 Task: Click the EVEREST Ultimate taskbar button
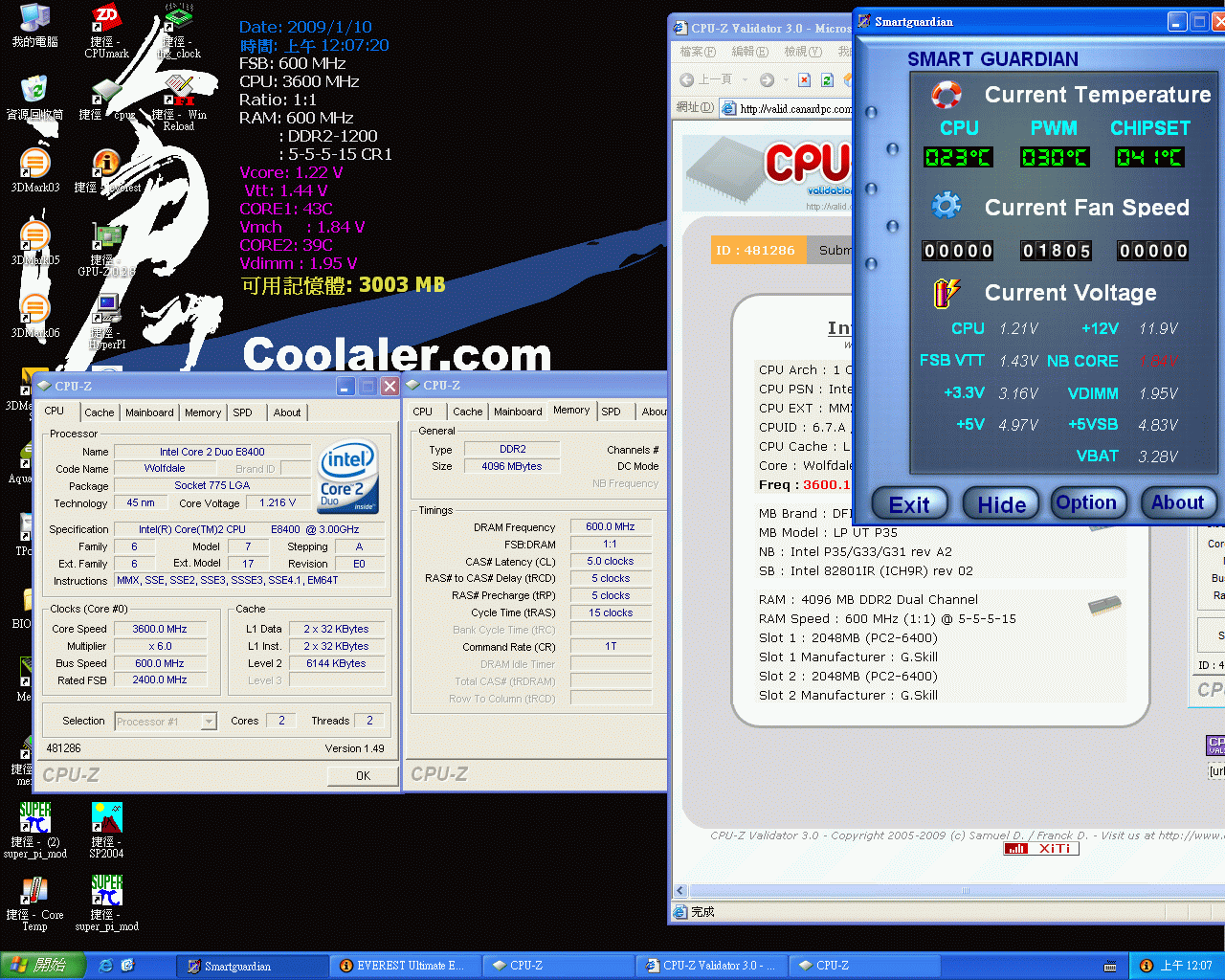tap(406, 966)
